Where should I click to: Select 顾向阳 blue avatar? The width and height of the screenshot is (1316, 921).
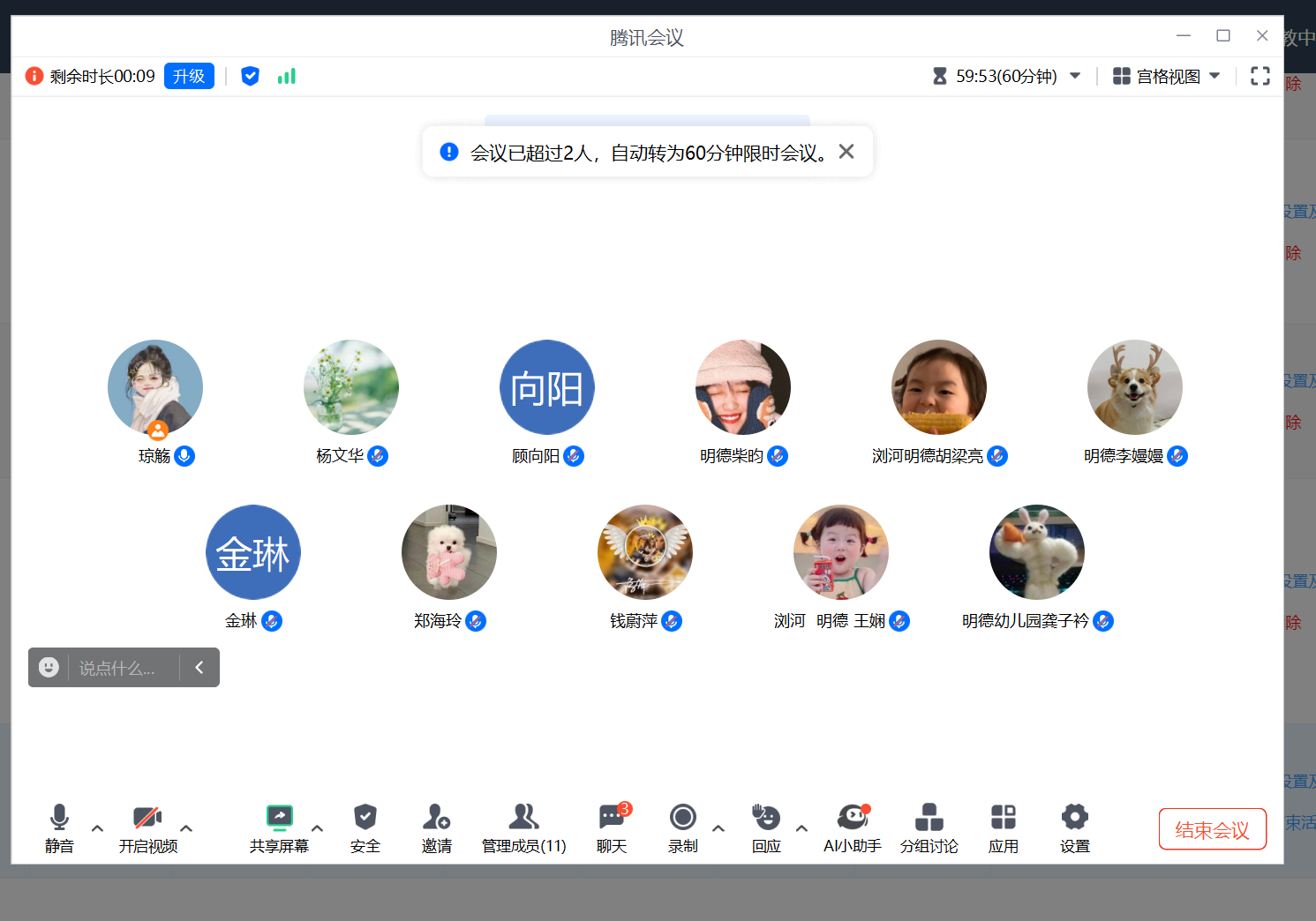click(x=547, y=387)
